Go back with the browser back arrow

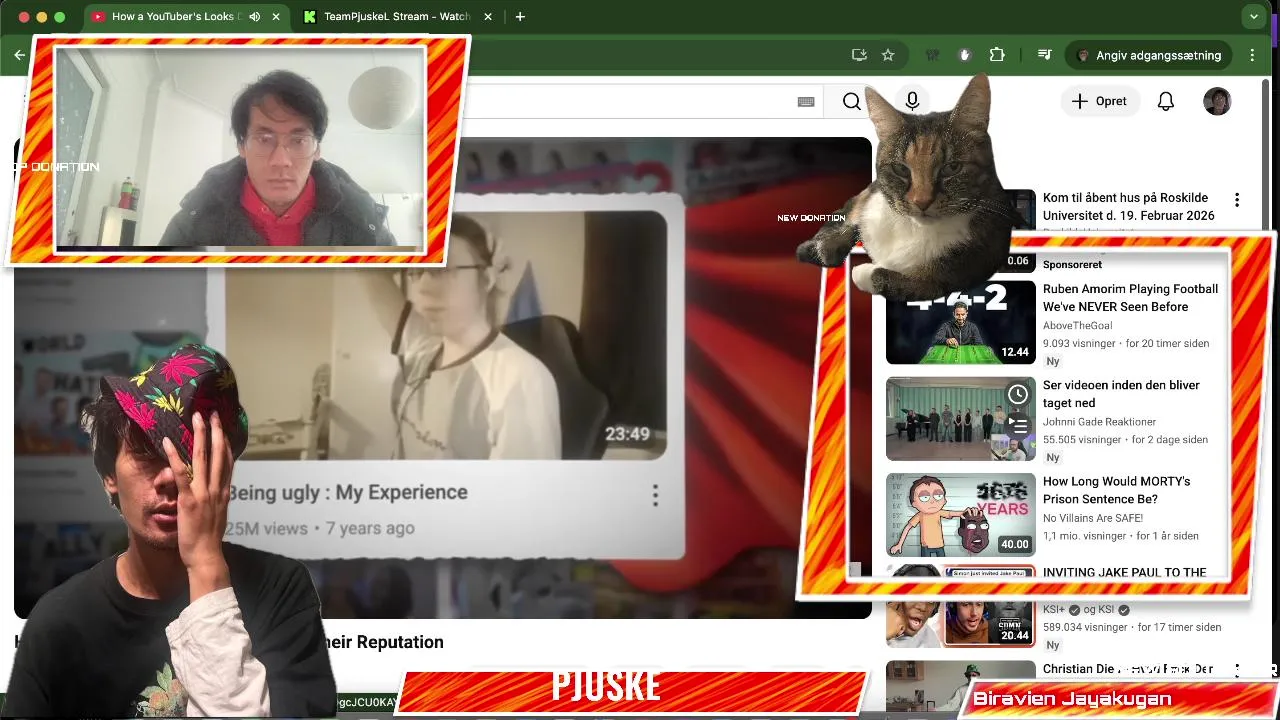coord(20,55)
